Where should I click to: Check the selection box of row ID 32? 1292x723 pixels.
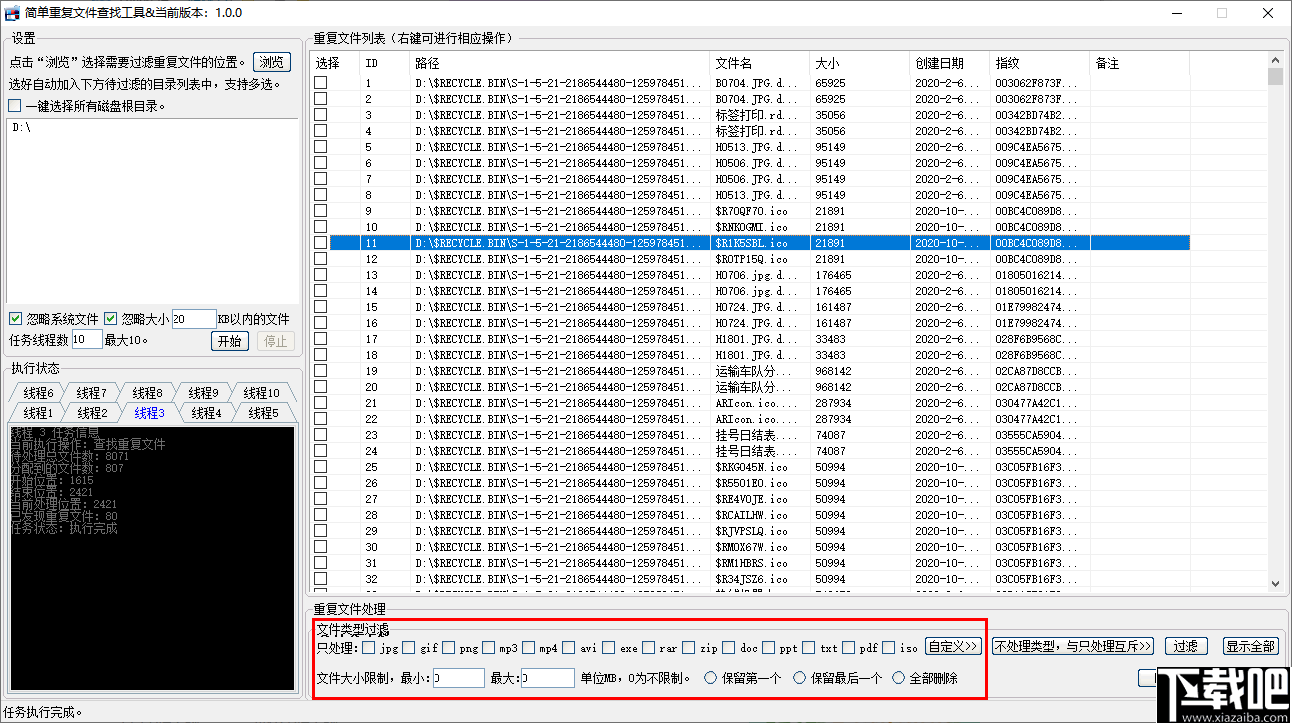pyautogui.click(x=321, y=579)
